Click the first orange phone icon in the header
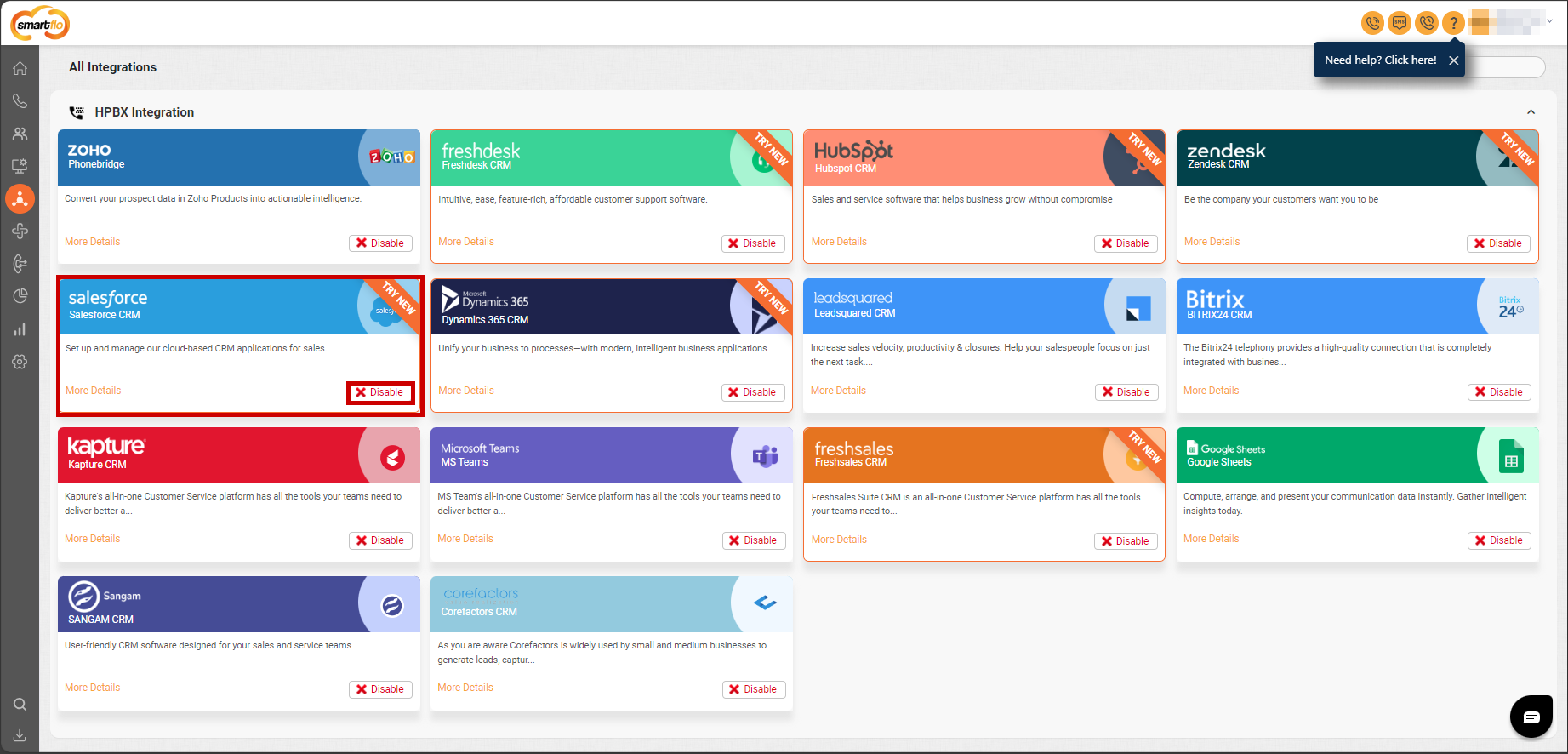The height and width of the screenshot is (754, 1568). (x=1372, y=23)
